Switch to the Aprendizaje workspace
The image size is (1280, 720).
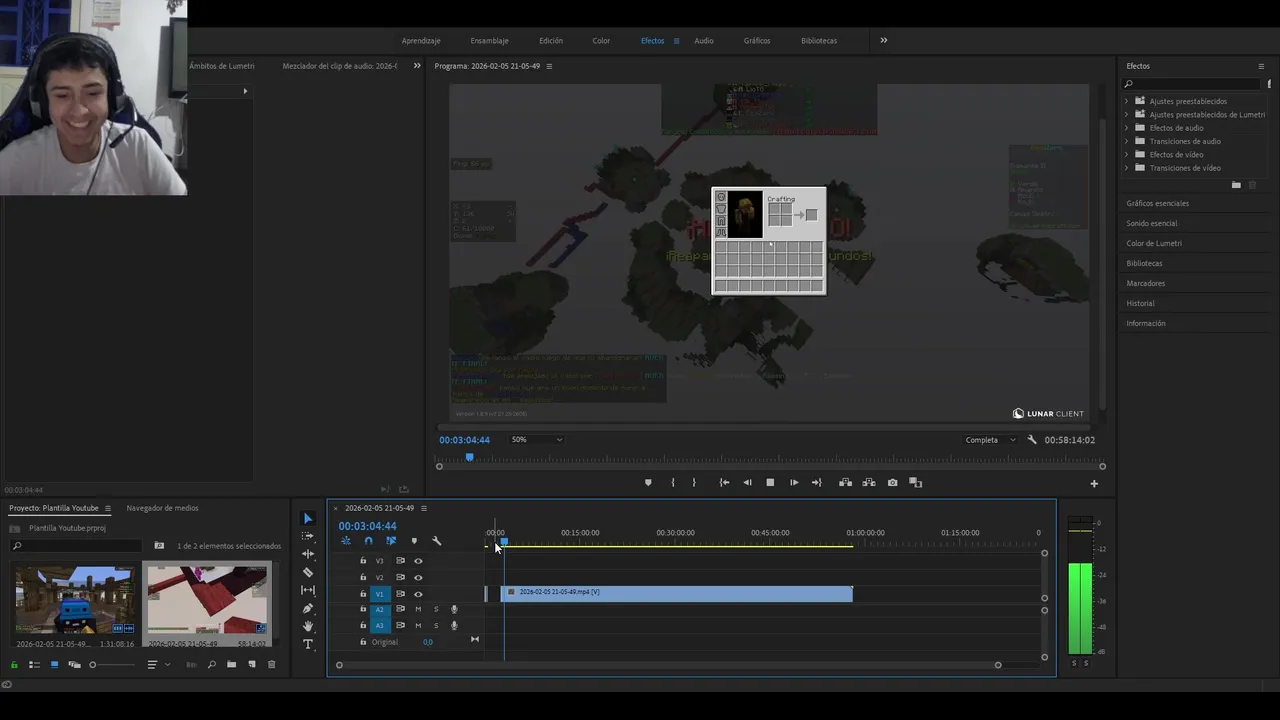pos(421,41)
